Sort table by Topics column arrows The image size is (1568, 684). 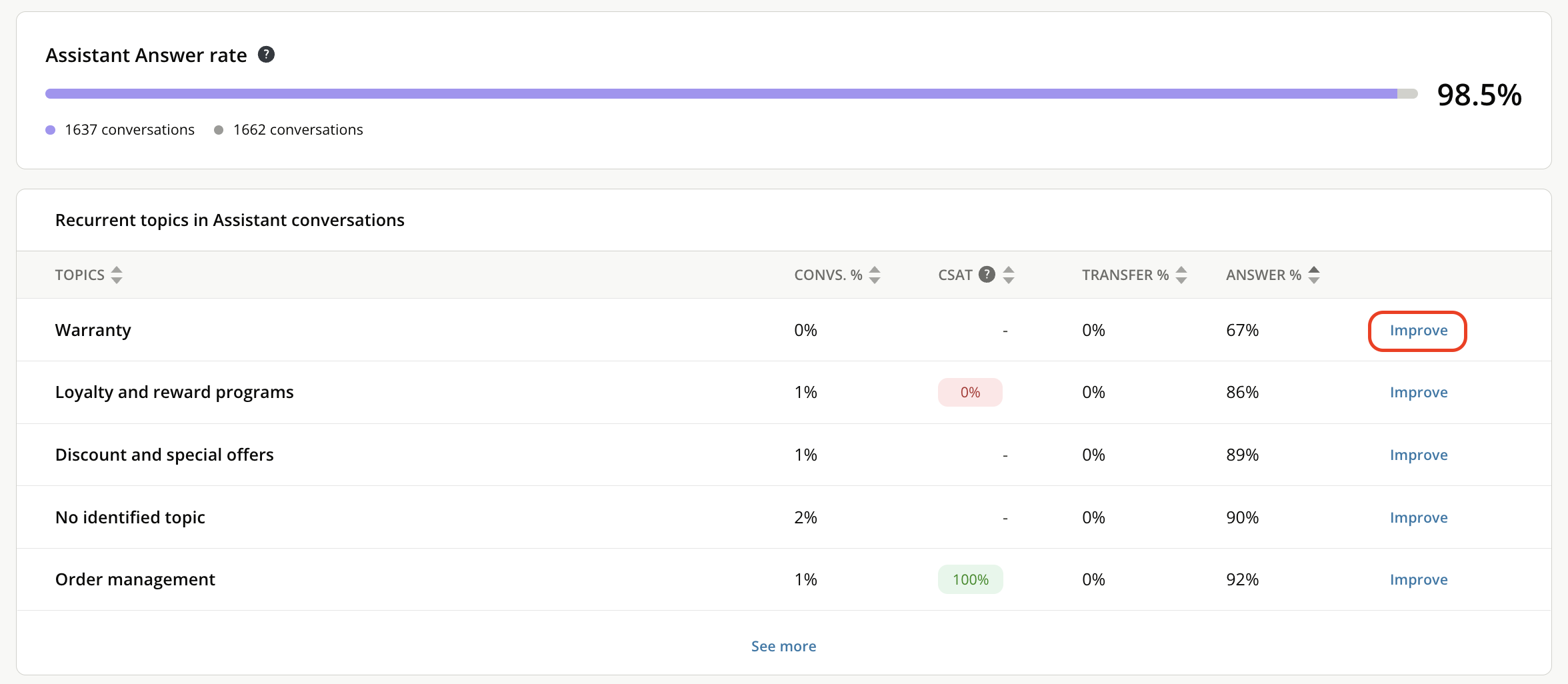click(x=117, y=275)
